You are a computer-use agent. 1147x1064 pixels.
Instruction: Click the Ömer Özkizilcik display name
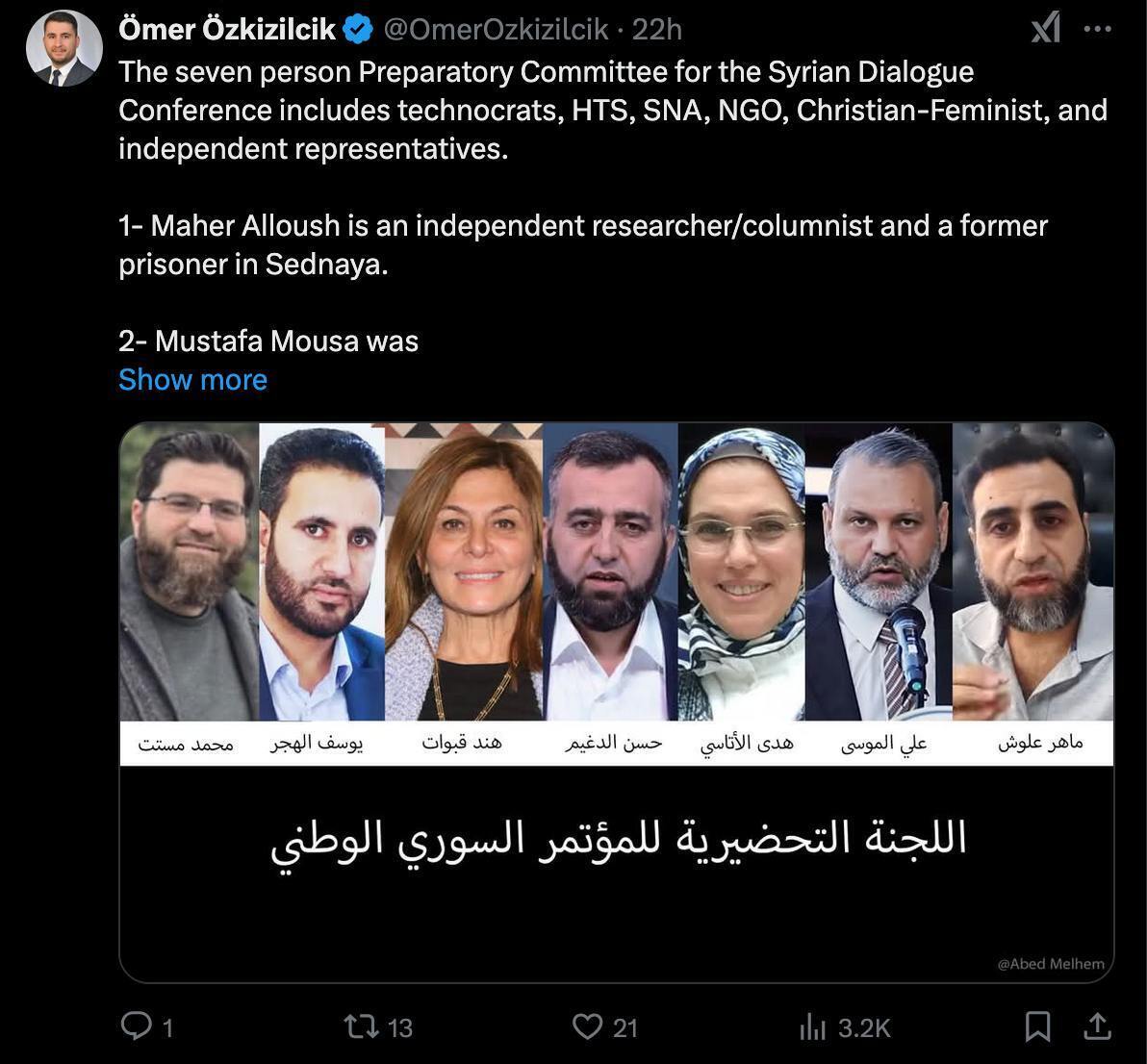tap(227, 29)
